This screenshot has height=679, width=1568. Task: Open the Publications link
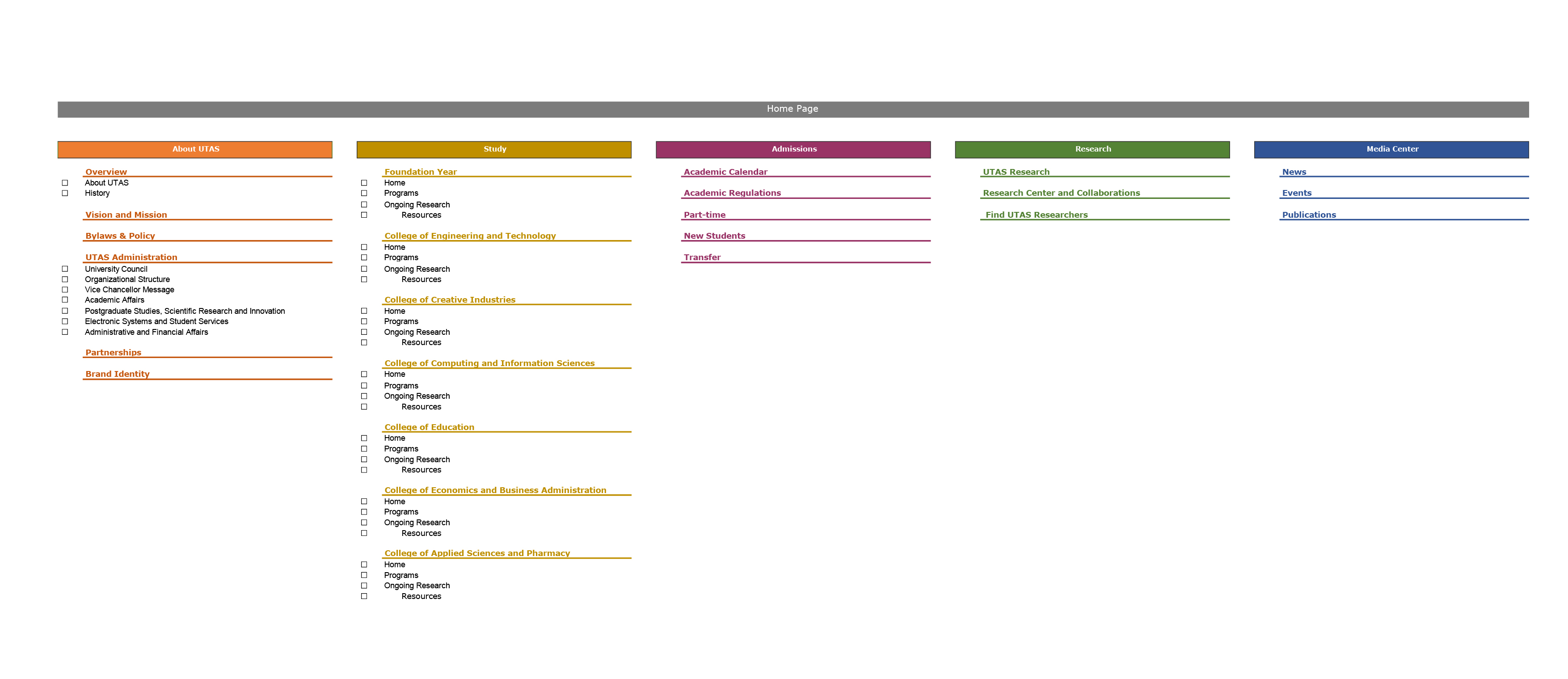pos(1309,215)
